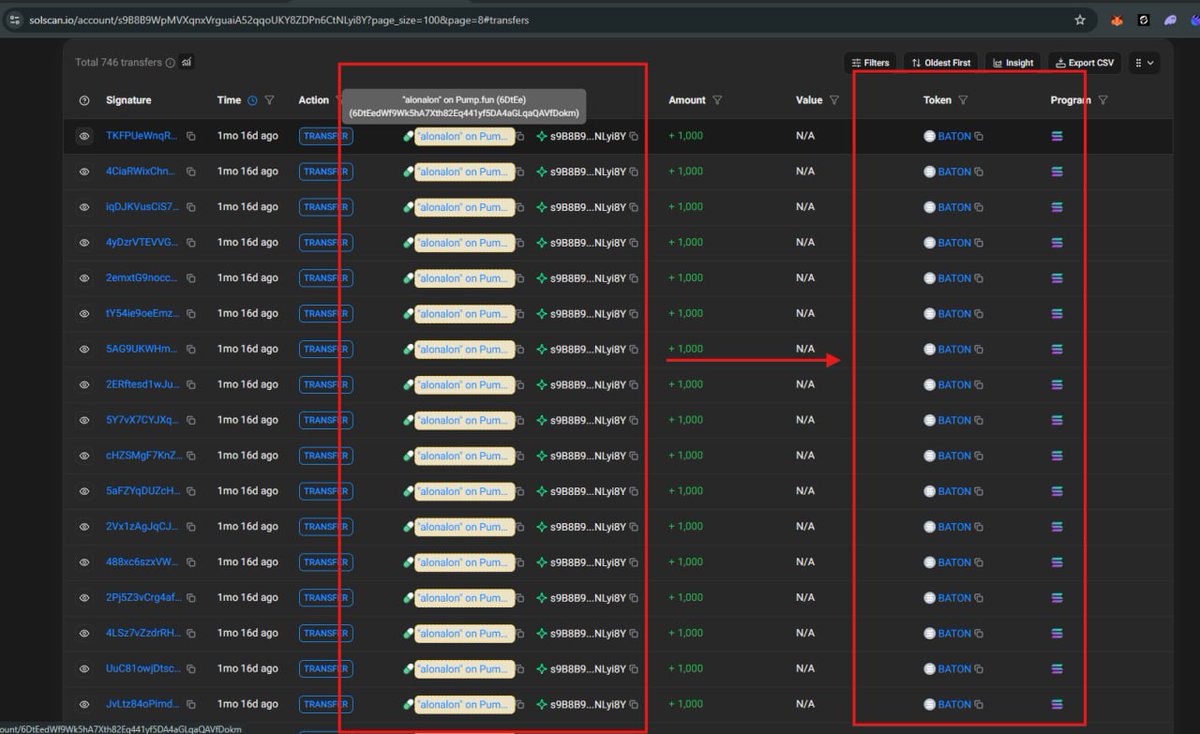Toggle the eye icon for 4CiaRWixChn row
This screenshot has width=1200, height=734.
click(x=84, y=172)
